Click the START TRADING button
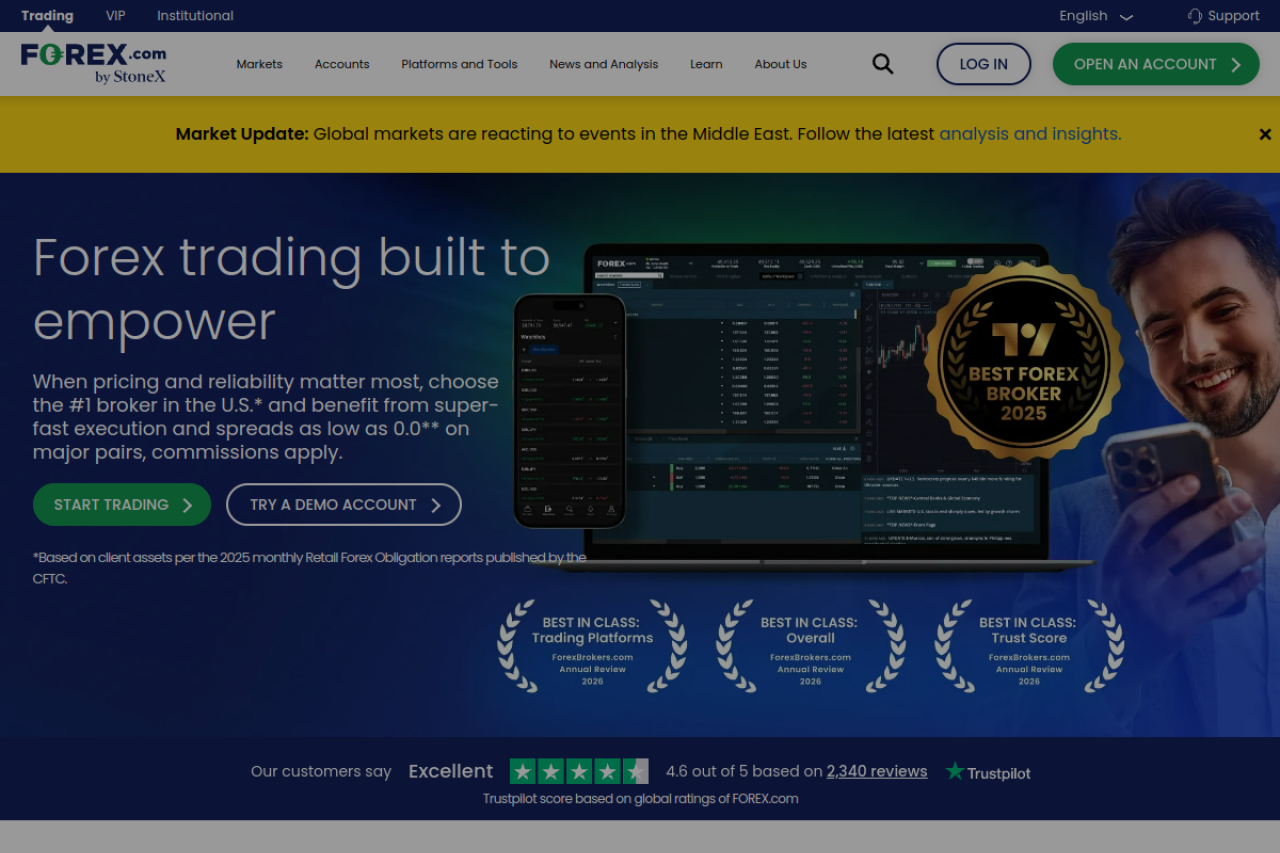1280x853 pixels. (x=122, y=505)
